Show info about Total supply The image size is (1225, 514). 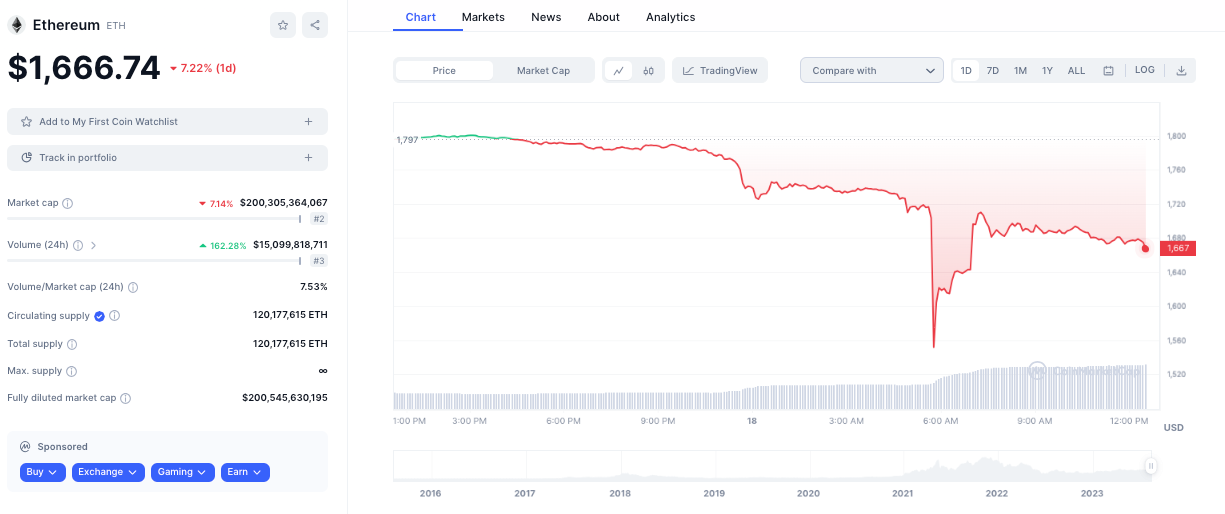click(72, 344)
